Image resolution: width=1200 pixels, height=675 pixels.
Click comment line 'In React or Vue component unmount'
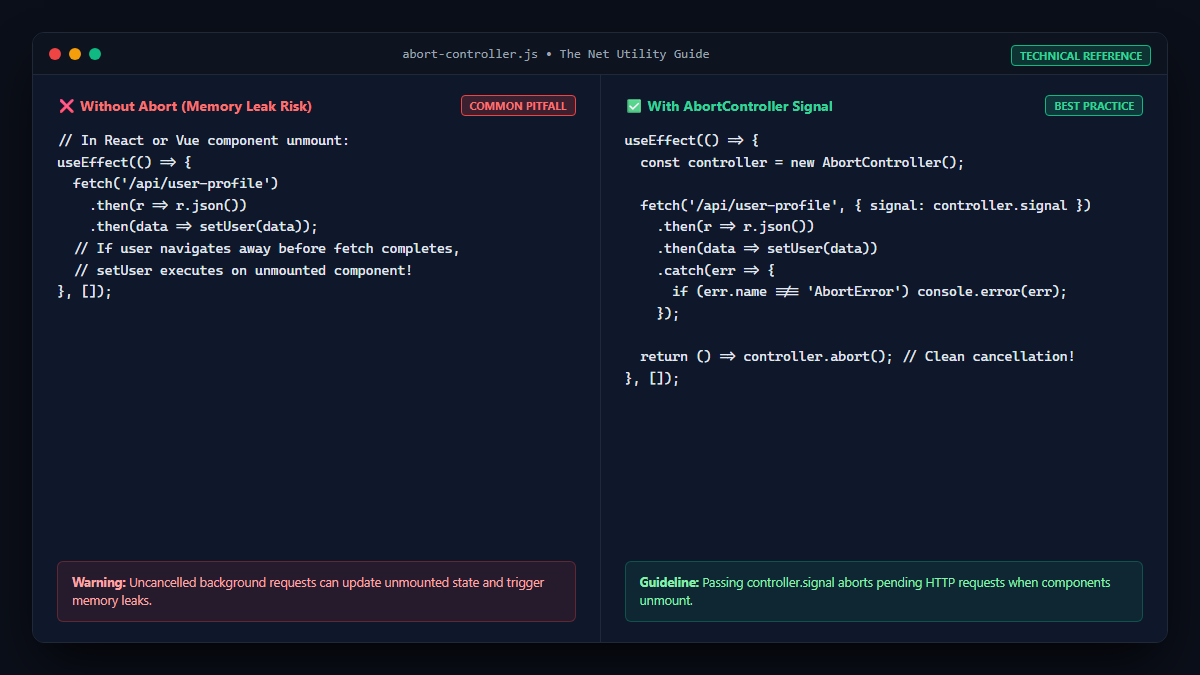point(204,141)
